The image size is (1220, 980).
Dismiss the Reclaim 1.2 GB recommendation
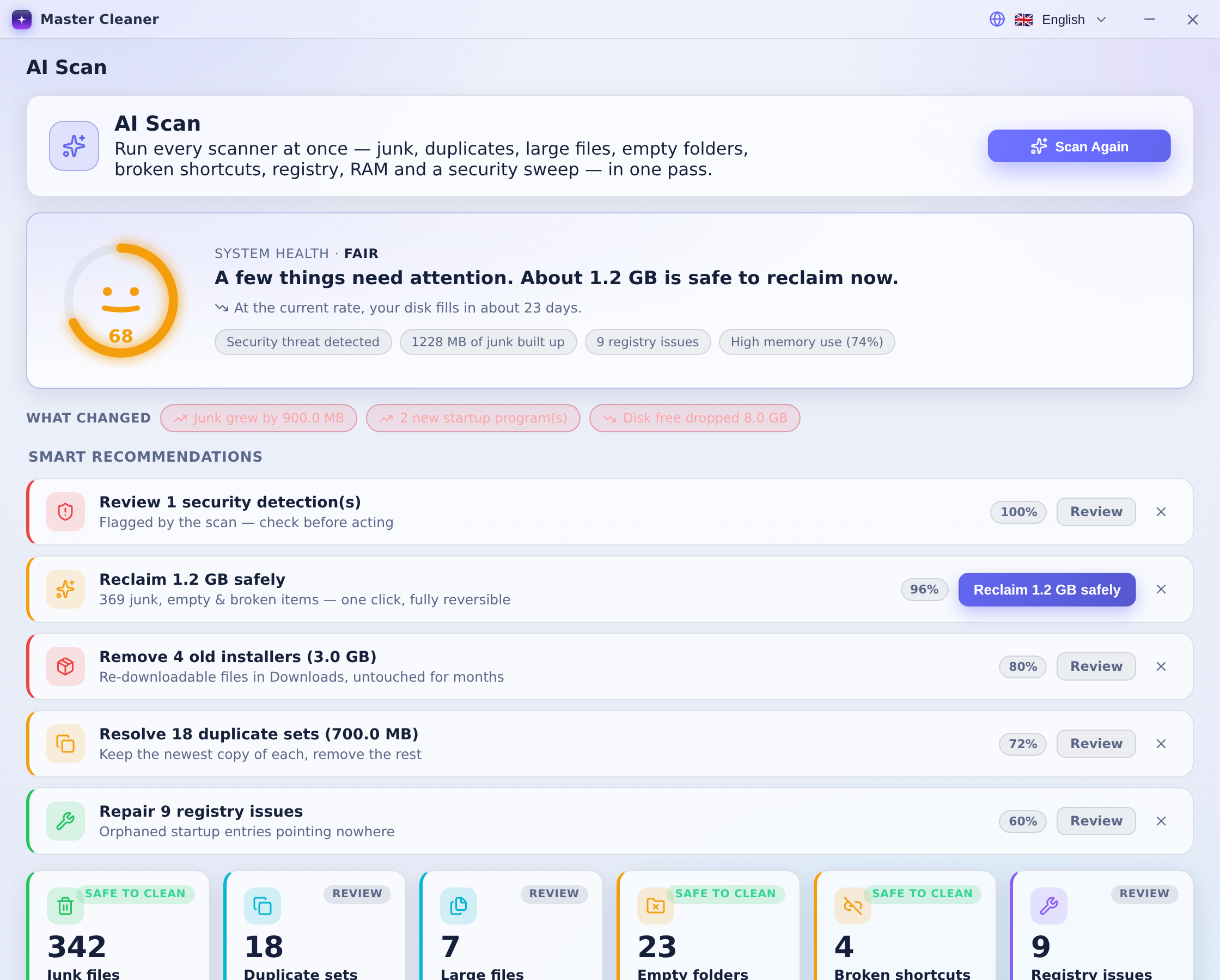tap(1161, 590)
